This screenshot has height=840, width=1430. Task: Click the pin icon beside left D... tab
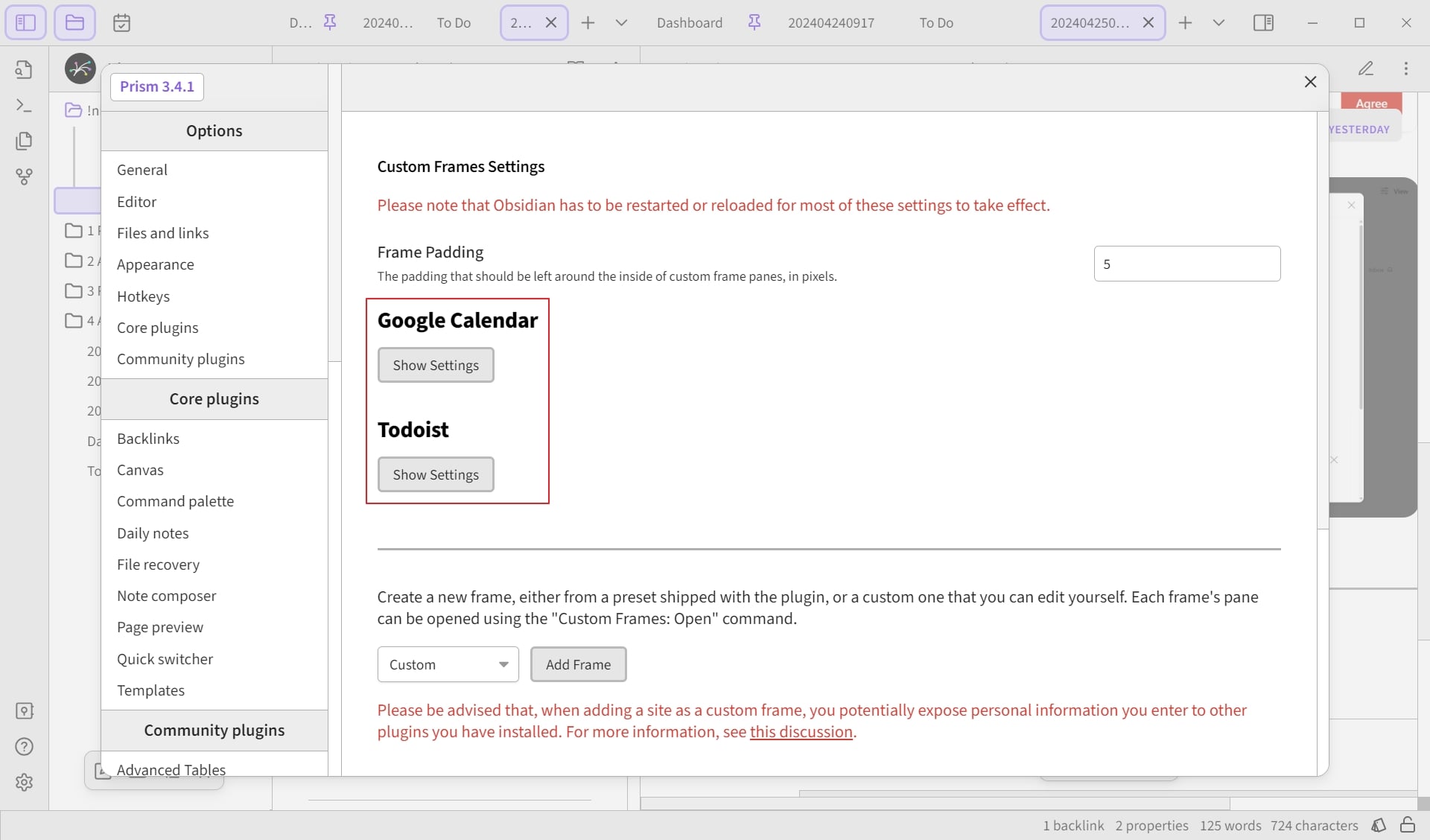click(x=330, y=22)
